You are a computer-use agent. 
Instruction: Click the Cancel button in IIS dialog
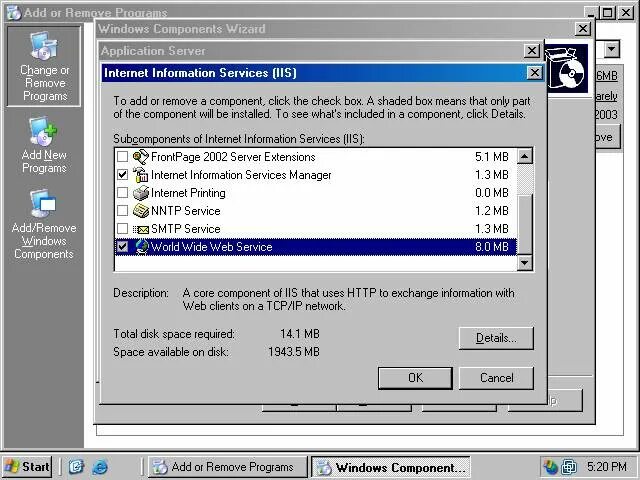496,378
